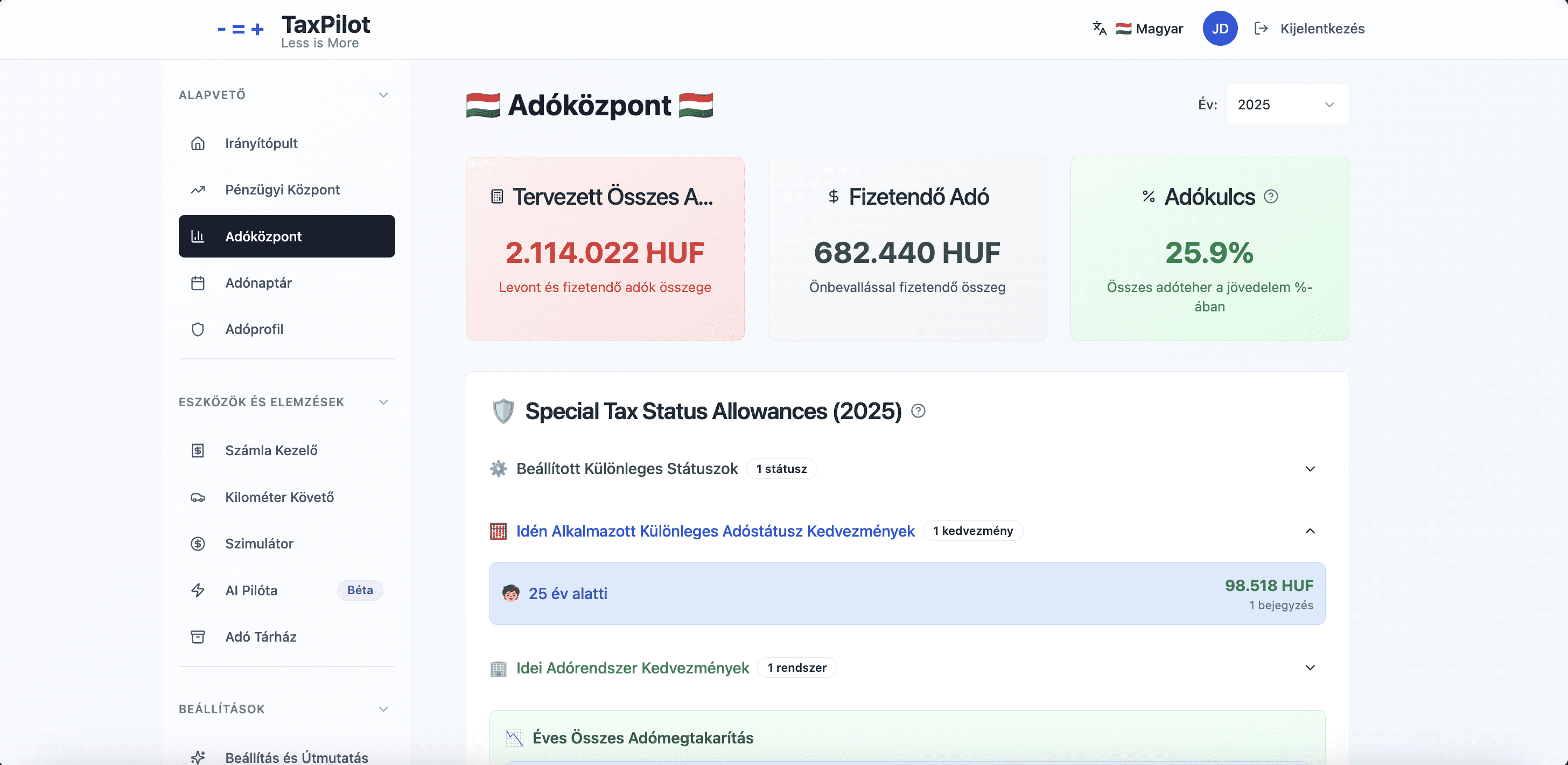Click help icon beside Special Tax Status Allowances
The width and height of the screenshot is (1568, 765).
tap(918, 411)
